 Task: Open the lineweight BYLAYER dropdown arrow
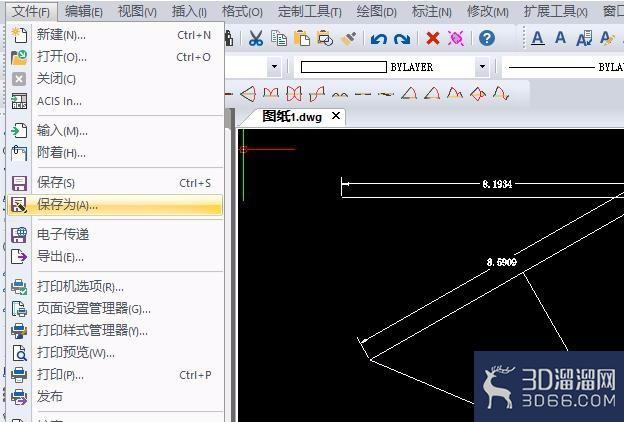pos(482,66)
